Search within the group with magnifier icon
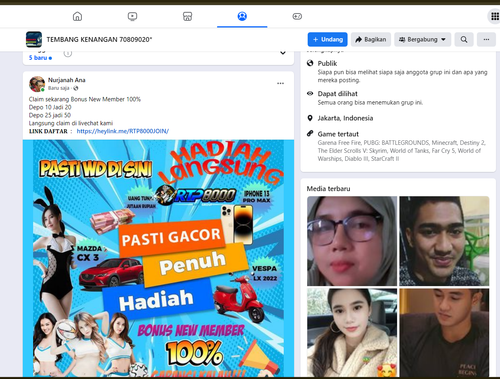 coord(464,39)
